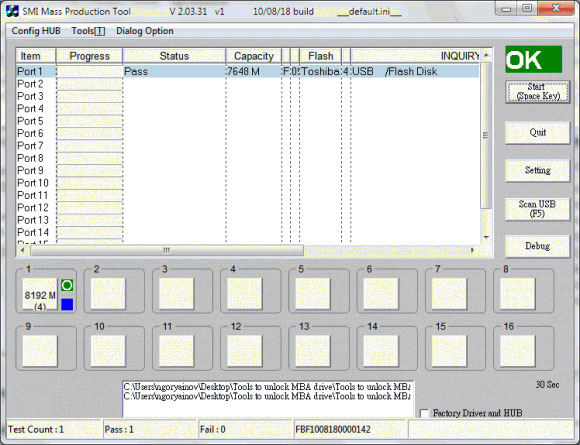
Task: Open the Setting button
Action: [x=537, y=170]
